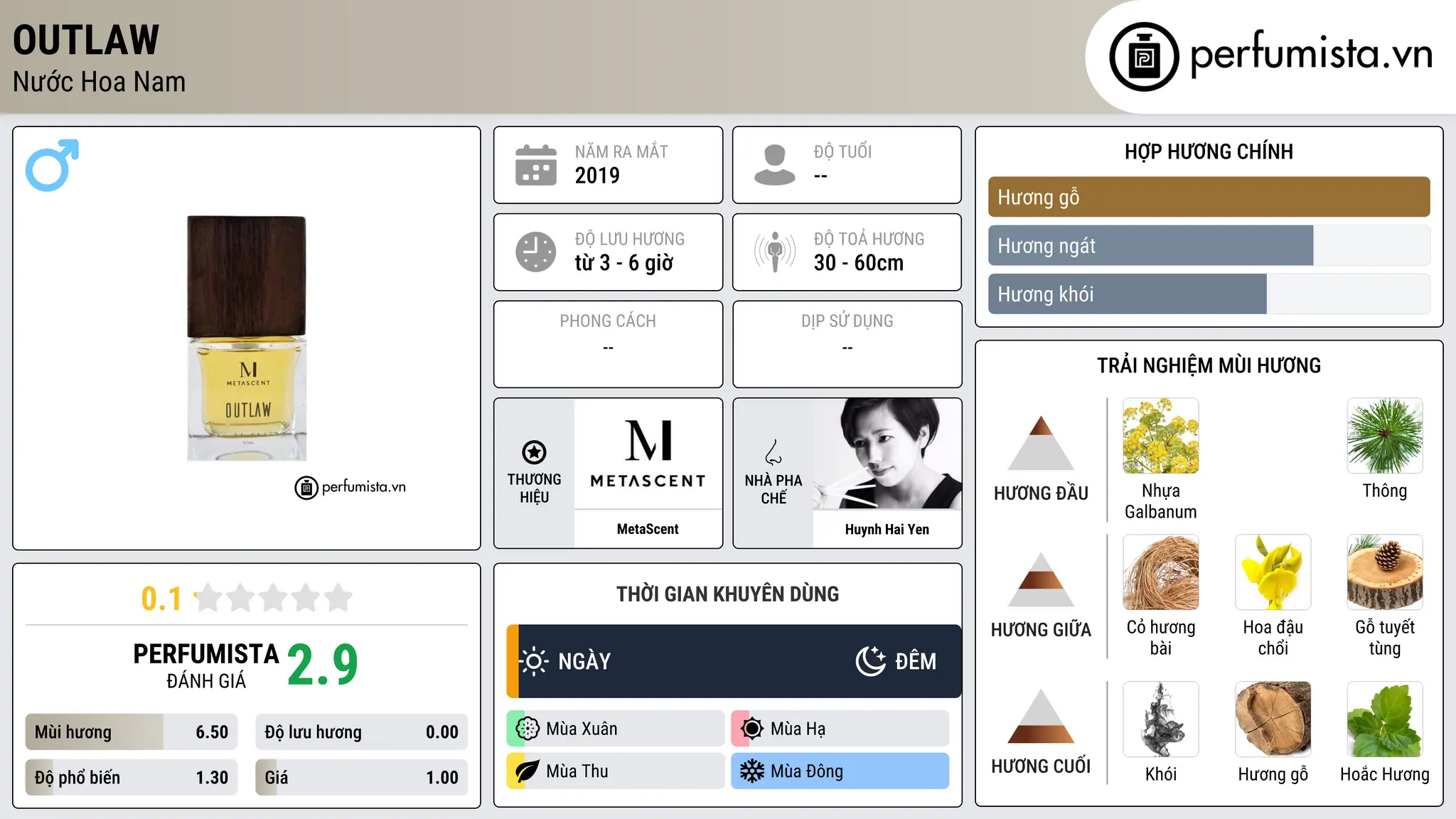Click the leaf icon for Mùa Thu

[x=528, y=771]
